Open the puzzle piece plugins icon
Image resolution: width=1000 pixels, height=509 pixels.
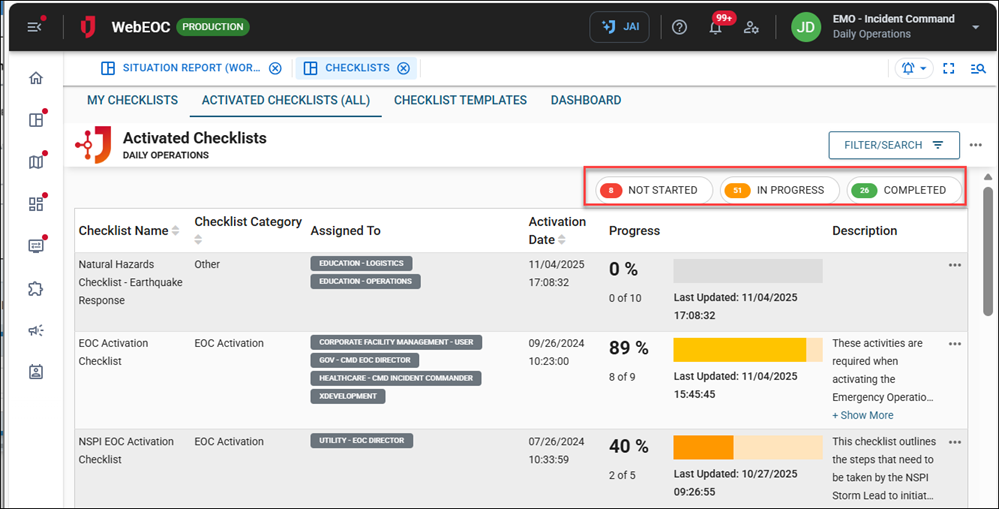point(36,288)
